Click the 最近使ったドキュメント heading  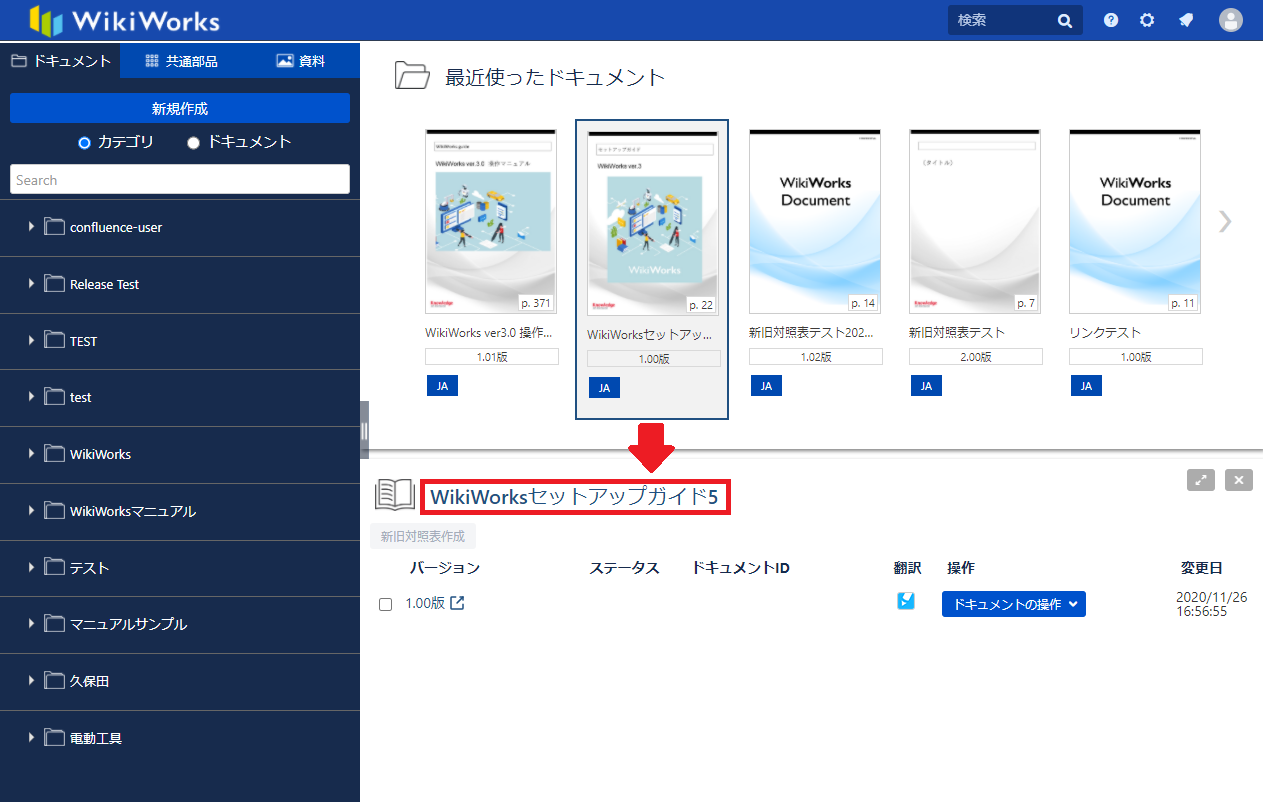(x=555, y=77)
